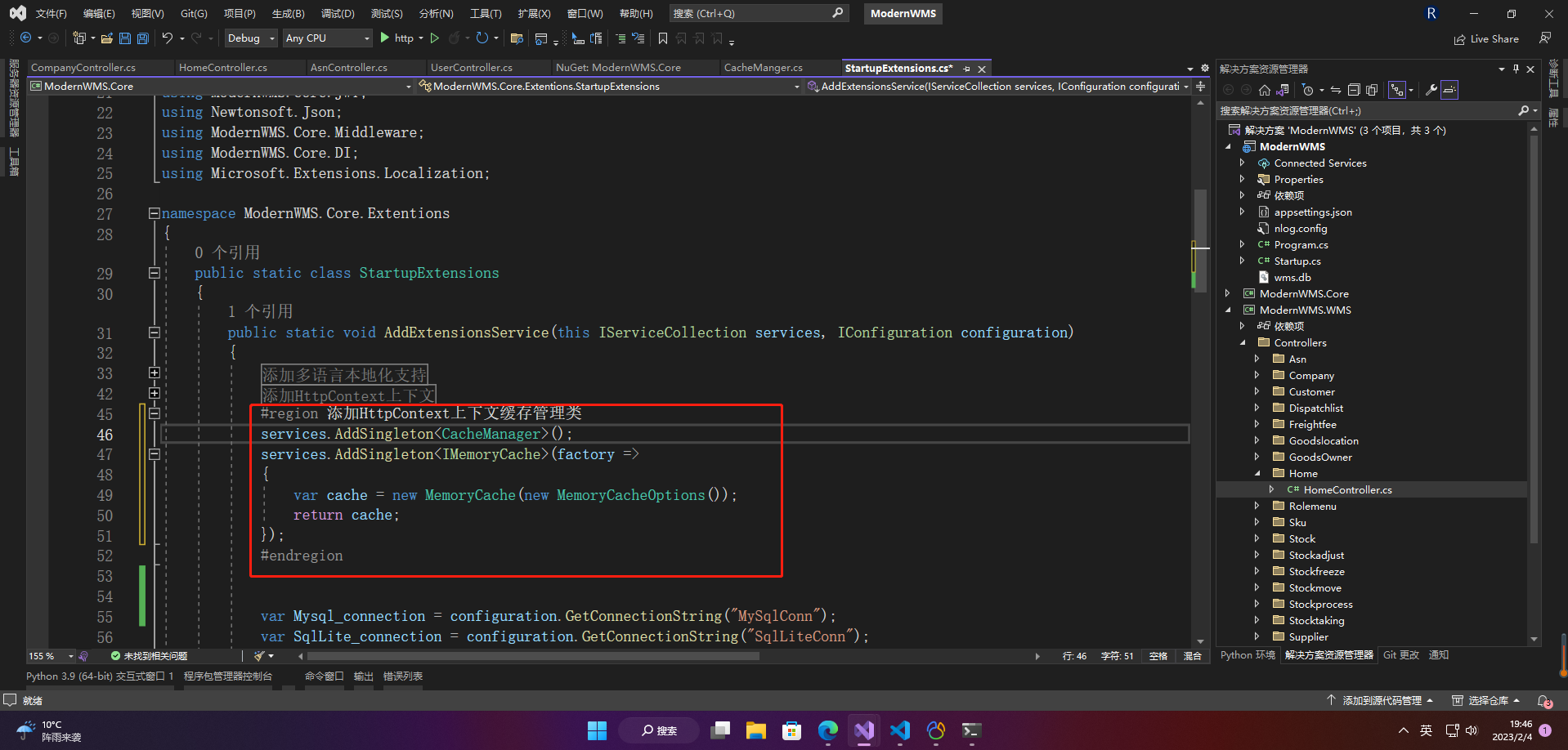Viewport: 1568px width, 750px height.
Task: Click the save all files icon
Action: point(143,38)
